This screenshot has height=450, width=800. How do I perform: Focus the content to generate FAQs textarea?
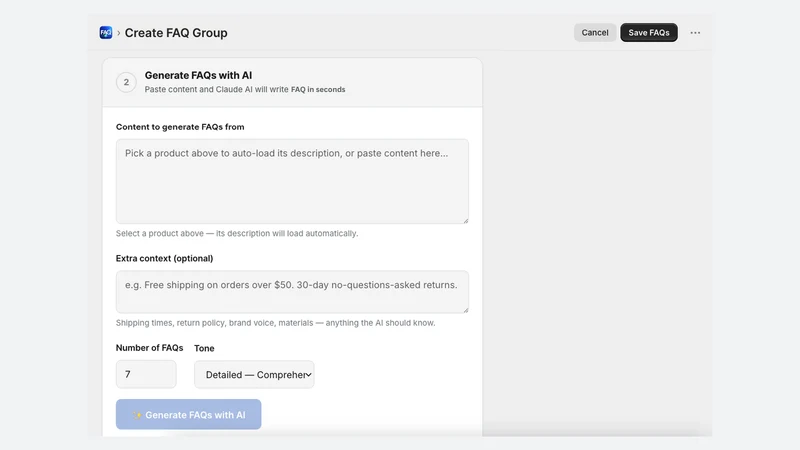[x=292, y=181]
